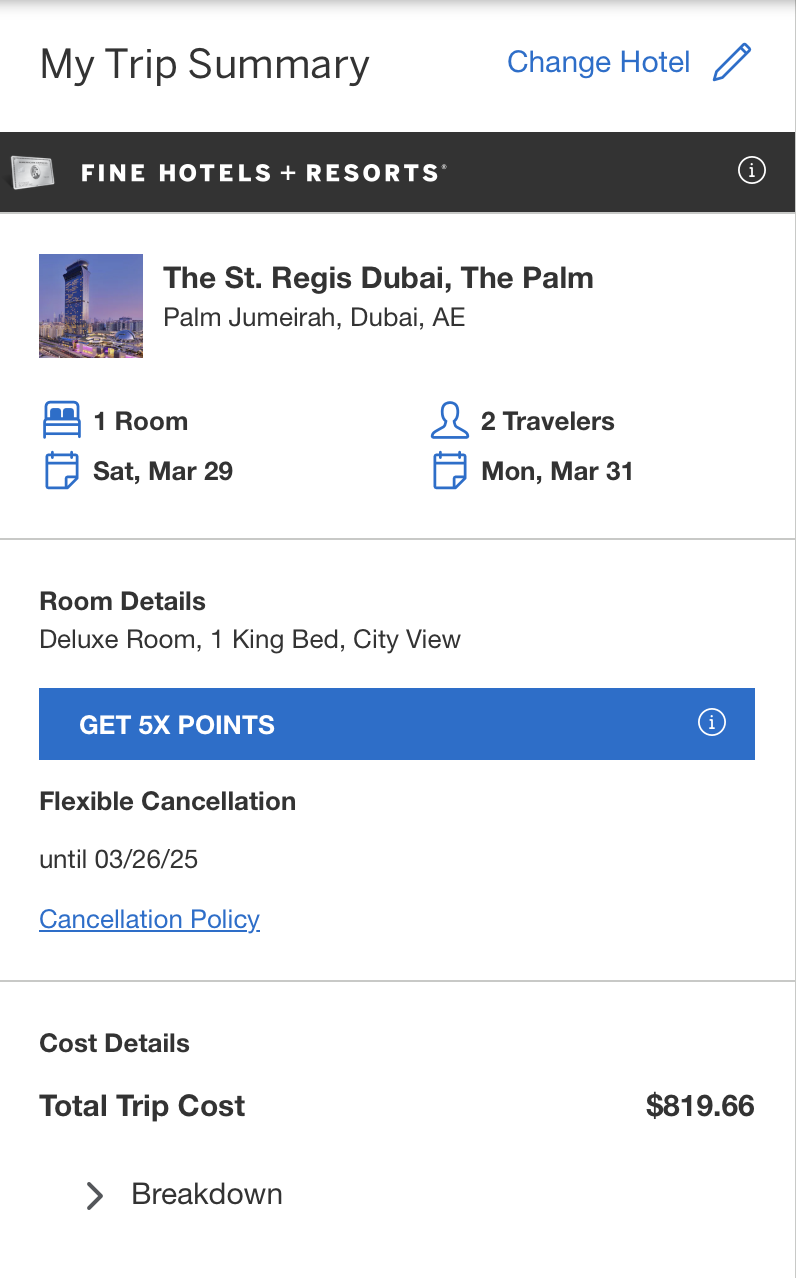Click the Amex Platinum card icon
Image resolution: width=796 pixels, height=1278 pixels.
pyautogui.click(x=31, y=173)
